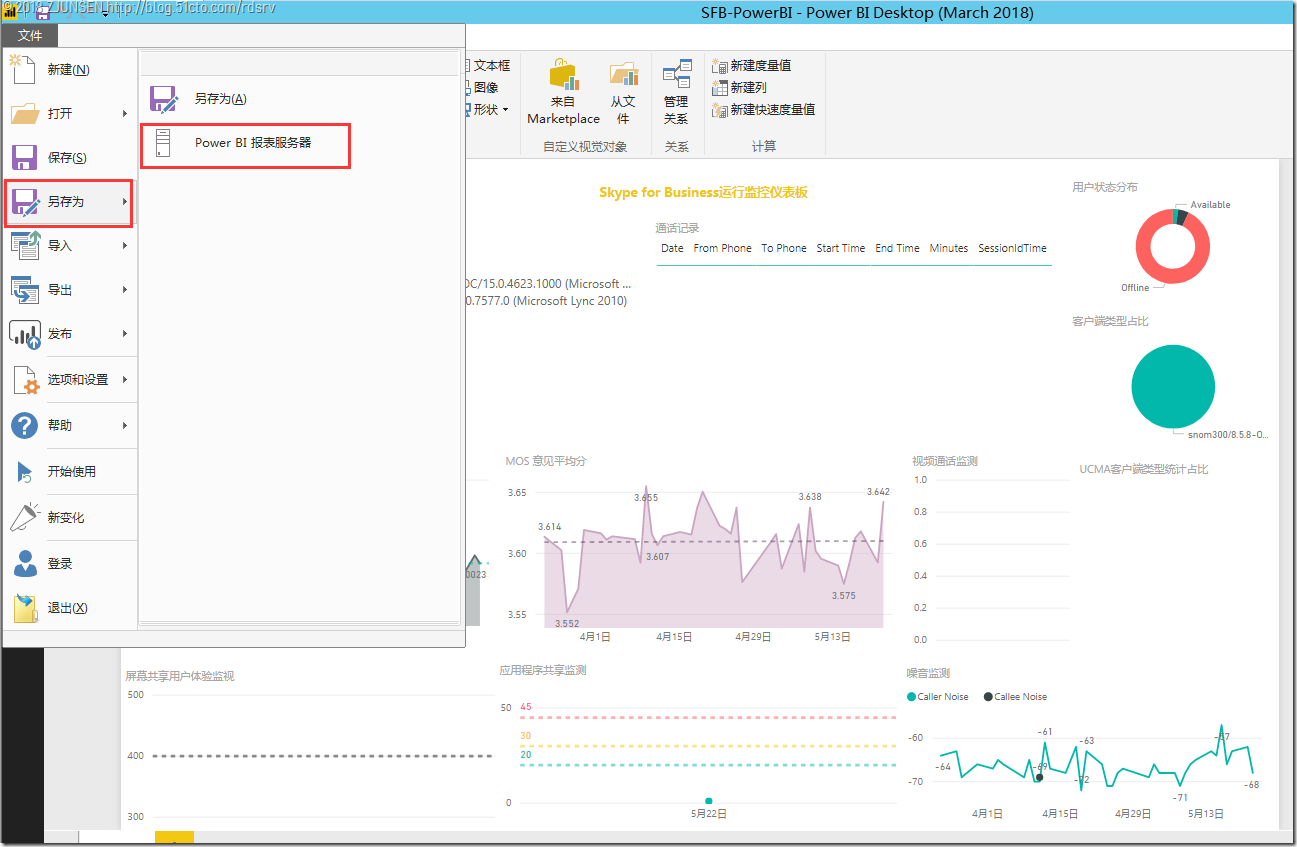Viewport: 1297px width, 847px height.
Task: Click the Minutes column header
Action: click(949, 248)
